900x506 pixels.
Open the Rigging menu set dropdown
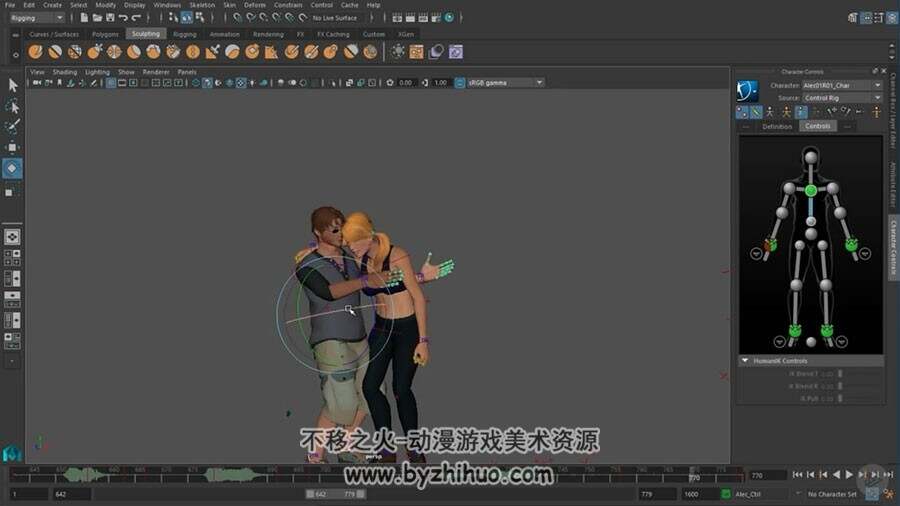[x=37, y=18]
